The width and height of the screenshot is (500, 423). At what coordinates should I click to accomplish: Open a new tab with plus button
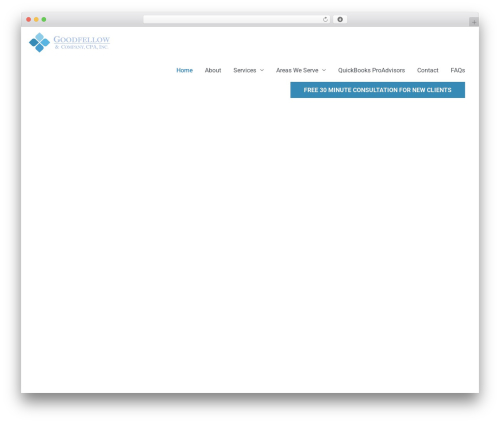(474, 22)
